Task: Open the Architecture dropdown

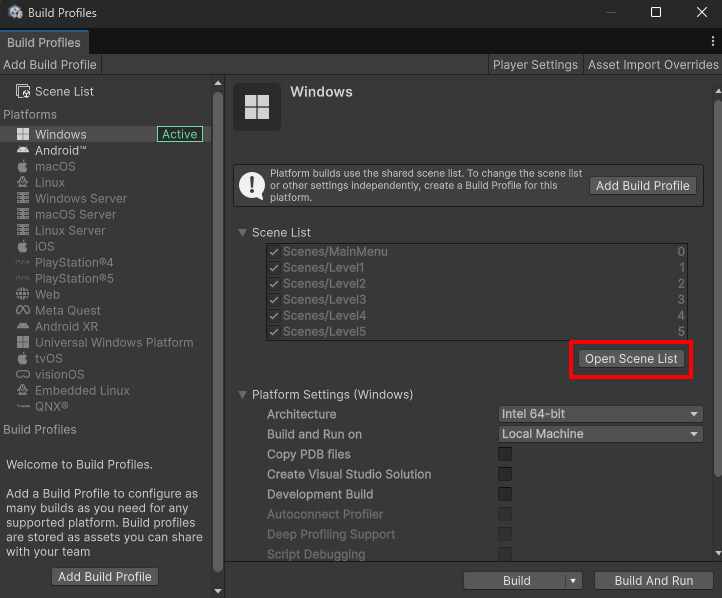Action: tap(600, 414)
